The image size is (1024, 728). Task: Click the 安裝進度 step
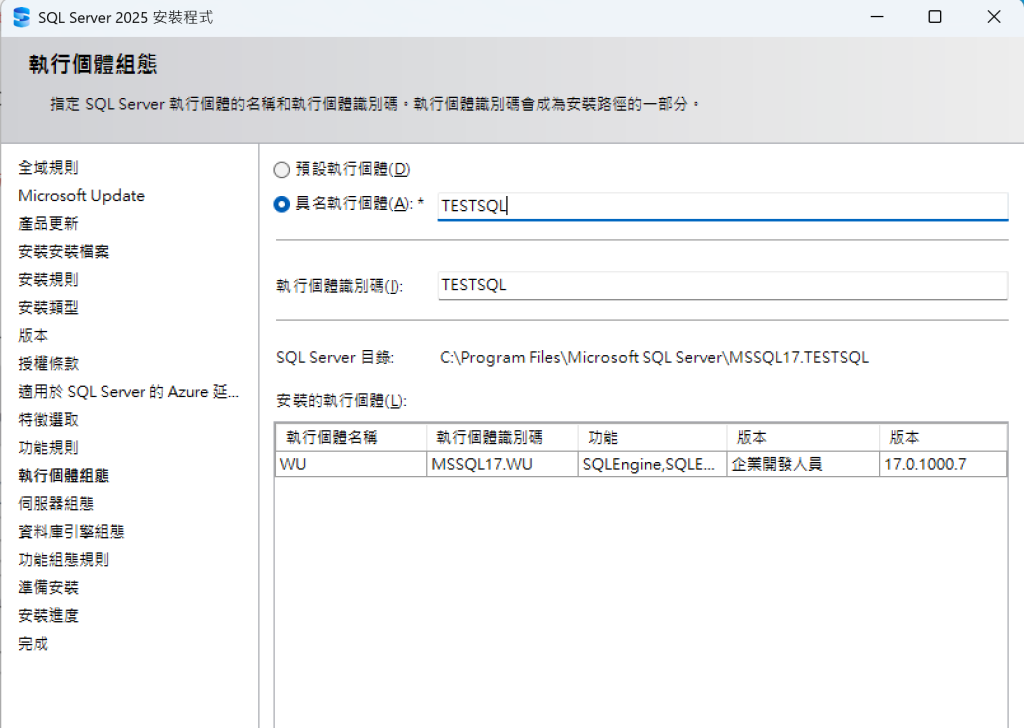[48, 616]
